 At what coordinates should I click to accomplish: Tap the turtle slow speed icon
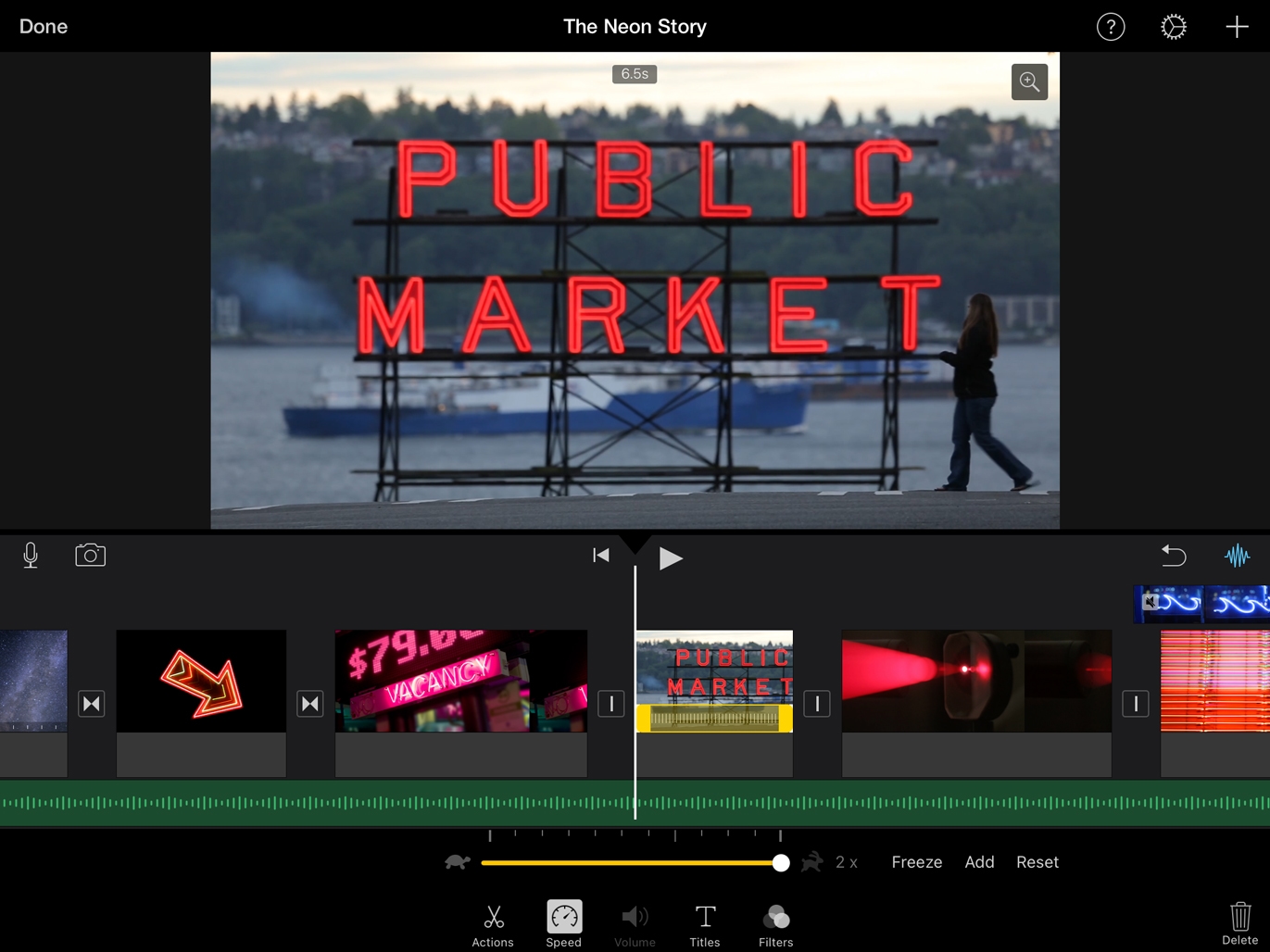pyautogui.click(x=458, y=862)
